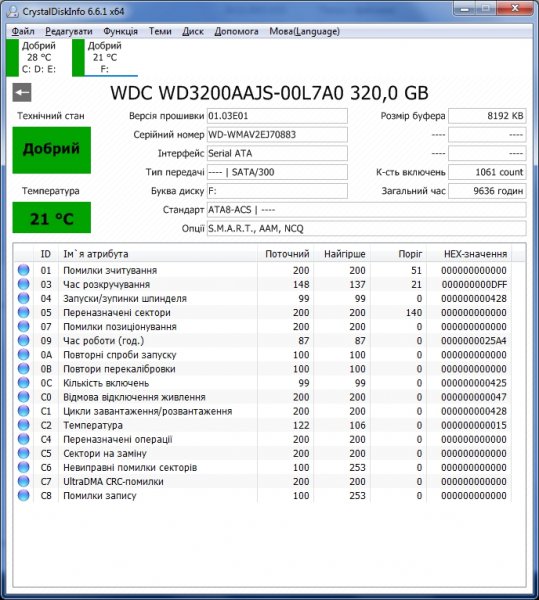Click status orb for 01 Помилки зчитування
Screen dimensions: 539x600
coord(23,270)
